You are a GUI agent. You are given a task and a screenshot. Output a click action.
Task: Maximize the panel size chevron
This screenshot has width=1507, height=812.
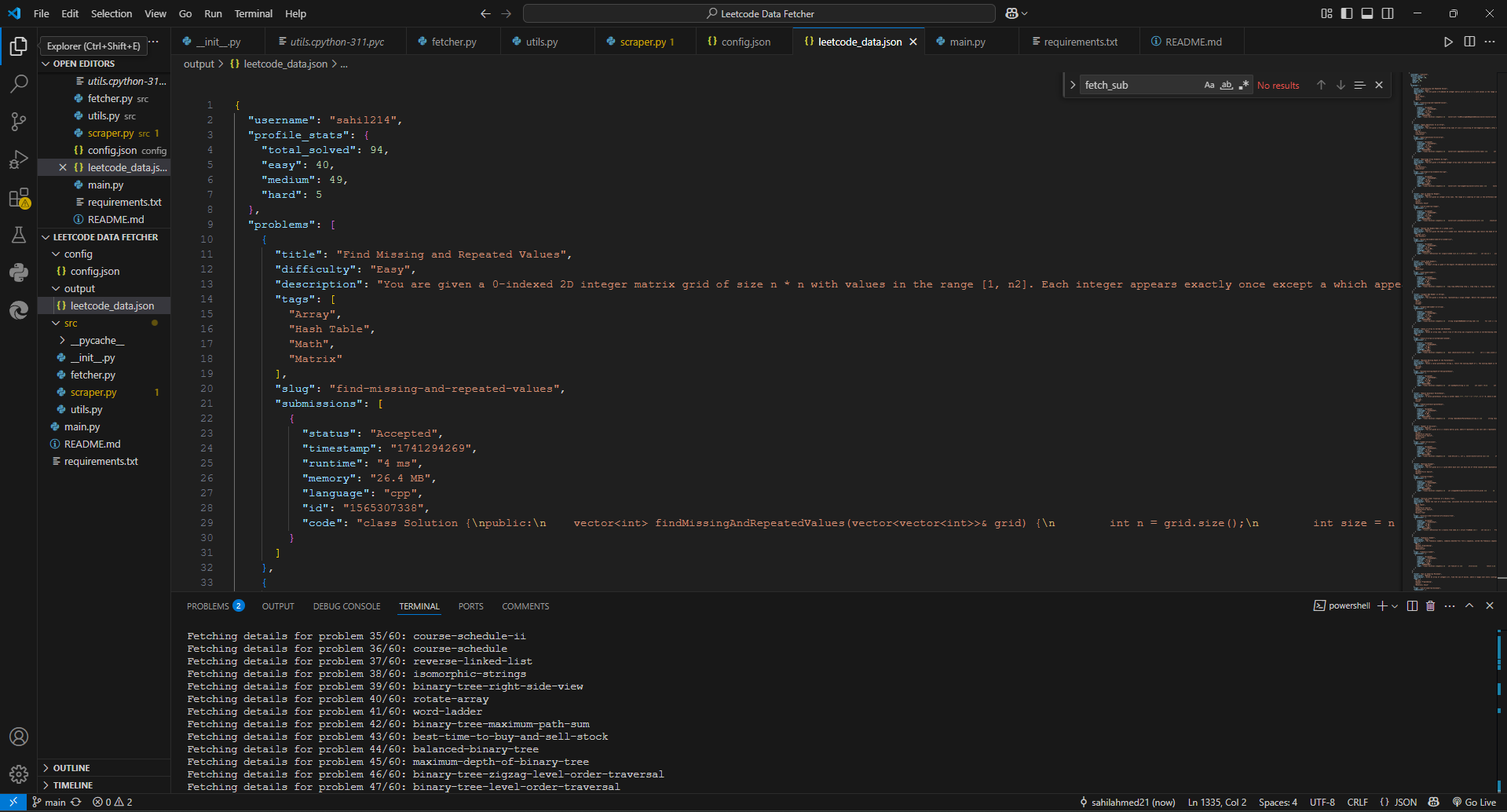[x=1469, y=605]
